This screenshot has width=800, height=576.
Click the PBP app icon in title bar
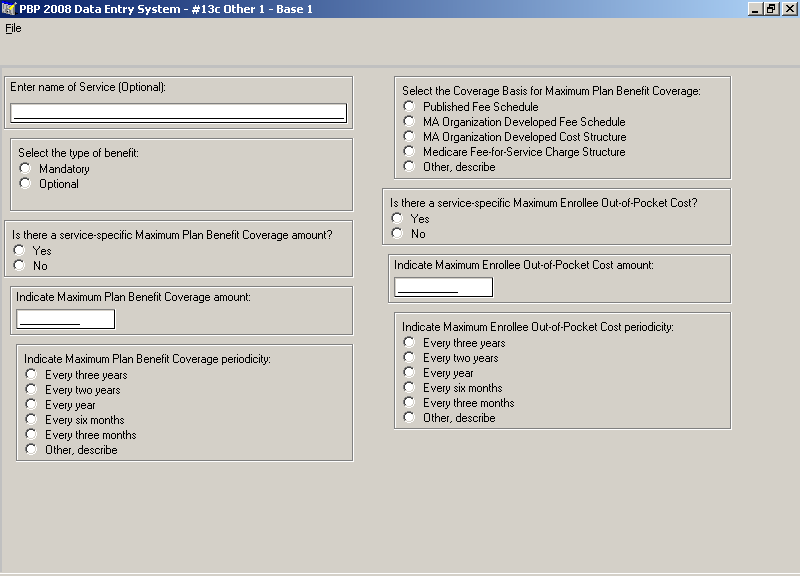9,9
